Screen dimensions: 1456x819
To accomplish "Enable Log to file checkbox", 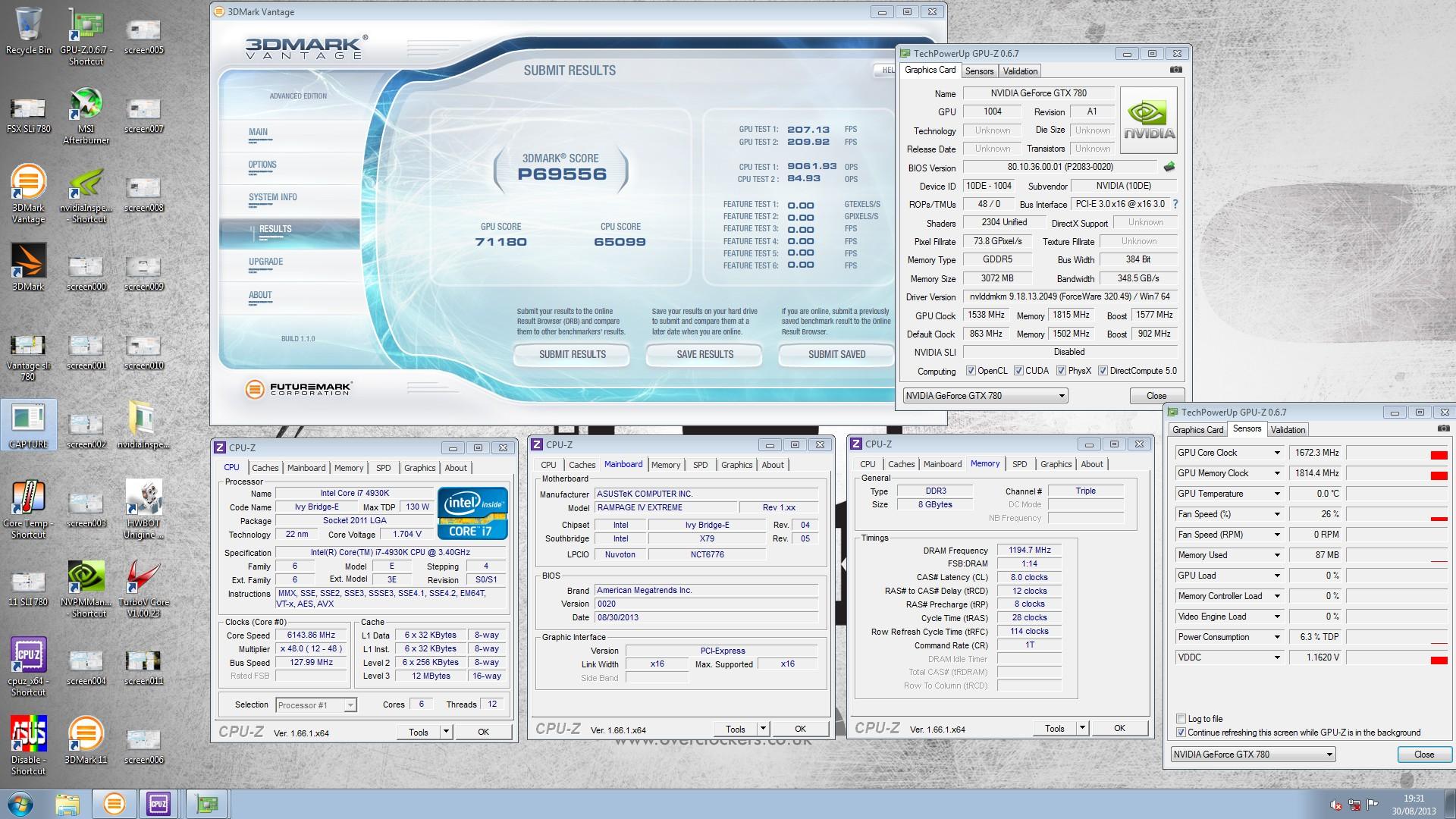I will (x=1181, y=719).
